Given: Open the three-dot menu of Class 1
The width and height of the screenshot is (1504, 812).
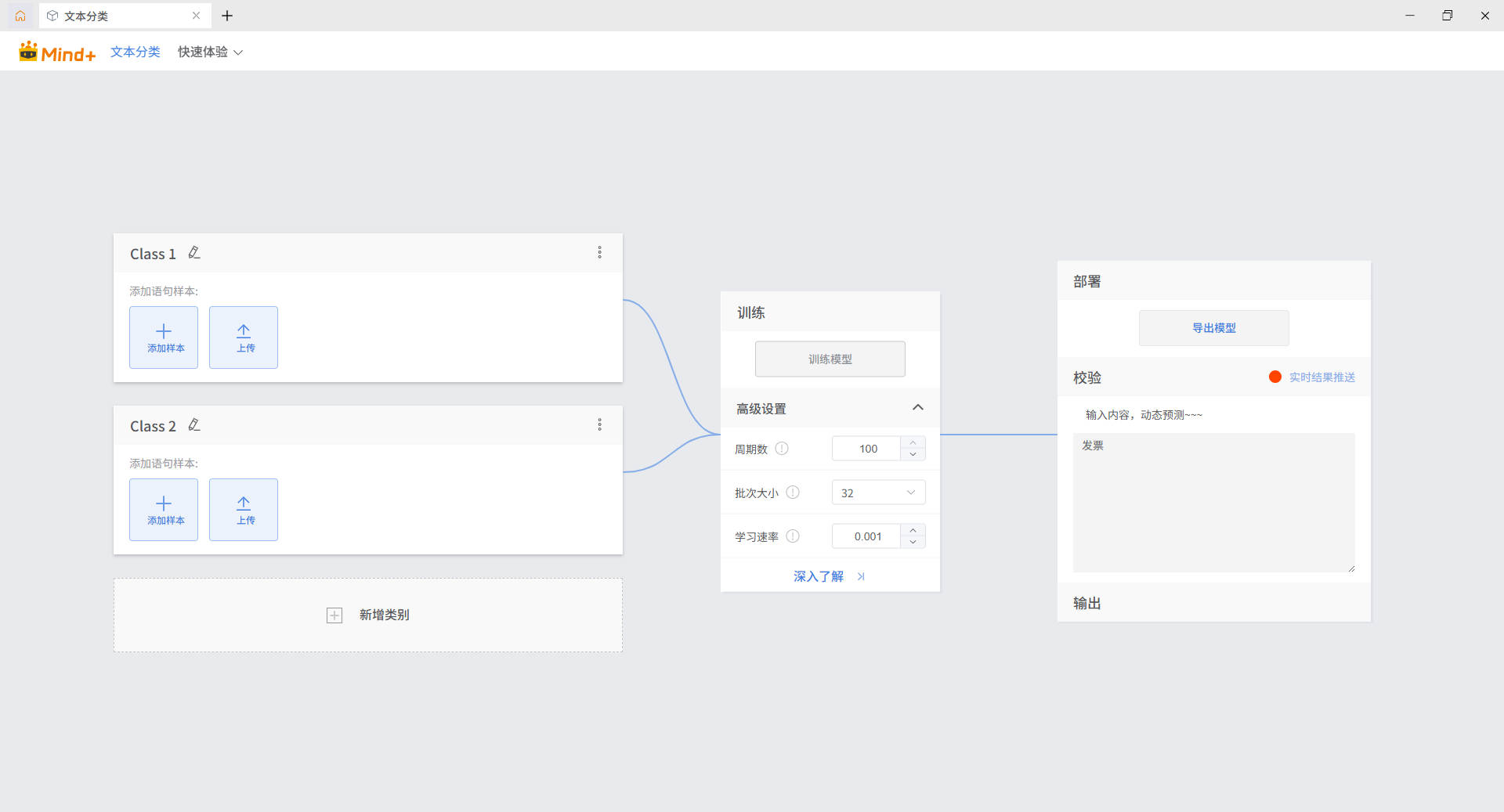Looking at the screenshot, I should tap(600, 253).
